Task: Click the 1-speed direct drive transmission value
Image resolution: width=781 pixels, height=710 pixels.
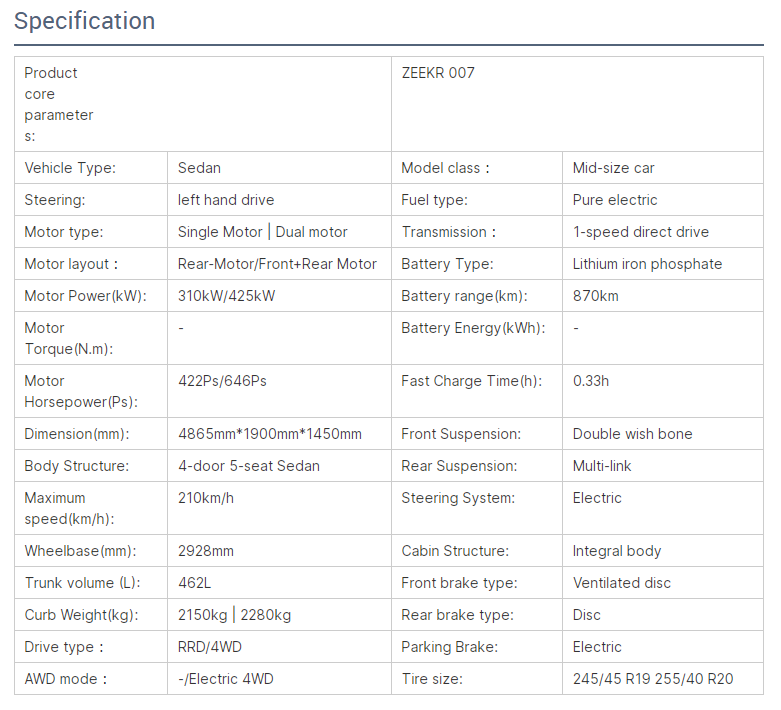Action: (640, 232)
